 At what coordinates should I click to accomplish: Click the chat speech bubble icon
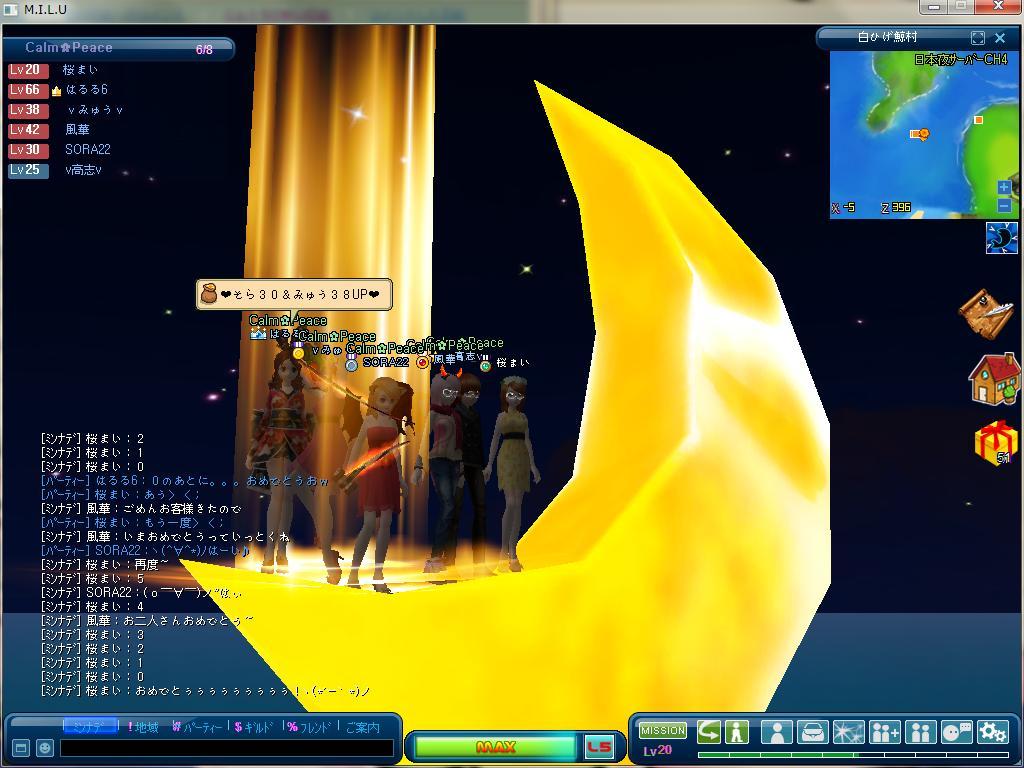pos(957,732)
